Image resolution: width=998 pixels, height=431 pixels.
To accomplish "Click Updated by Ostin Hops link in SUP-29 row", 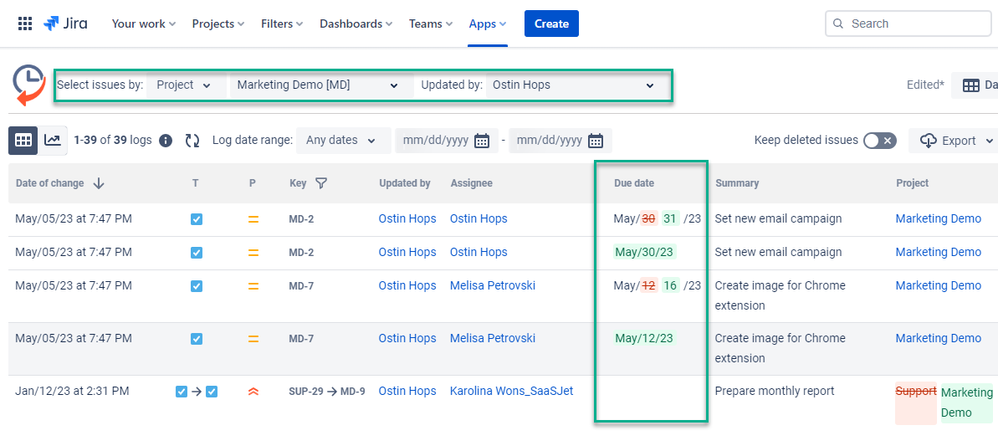I will pyautogui.click(x=407, y=392).
